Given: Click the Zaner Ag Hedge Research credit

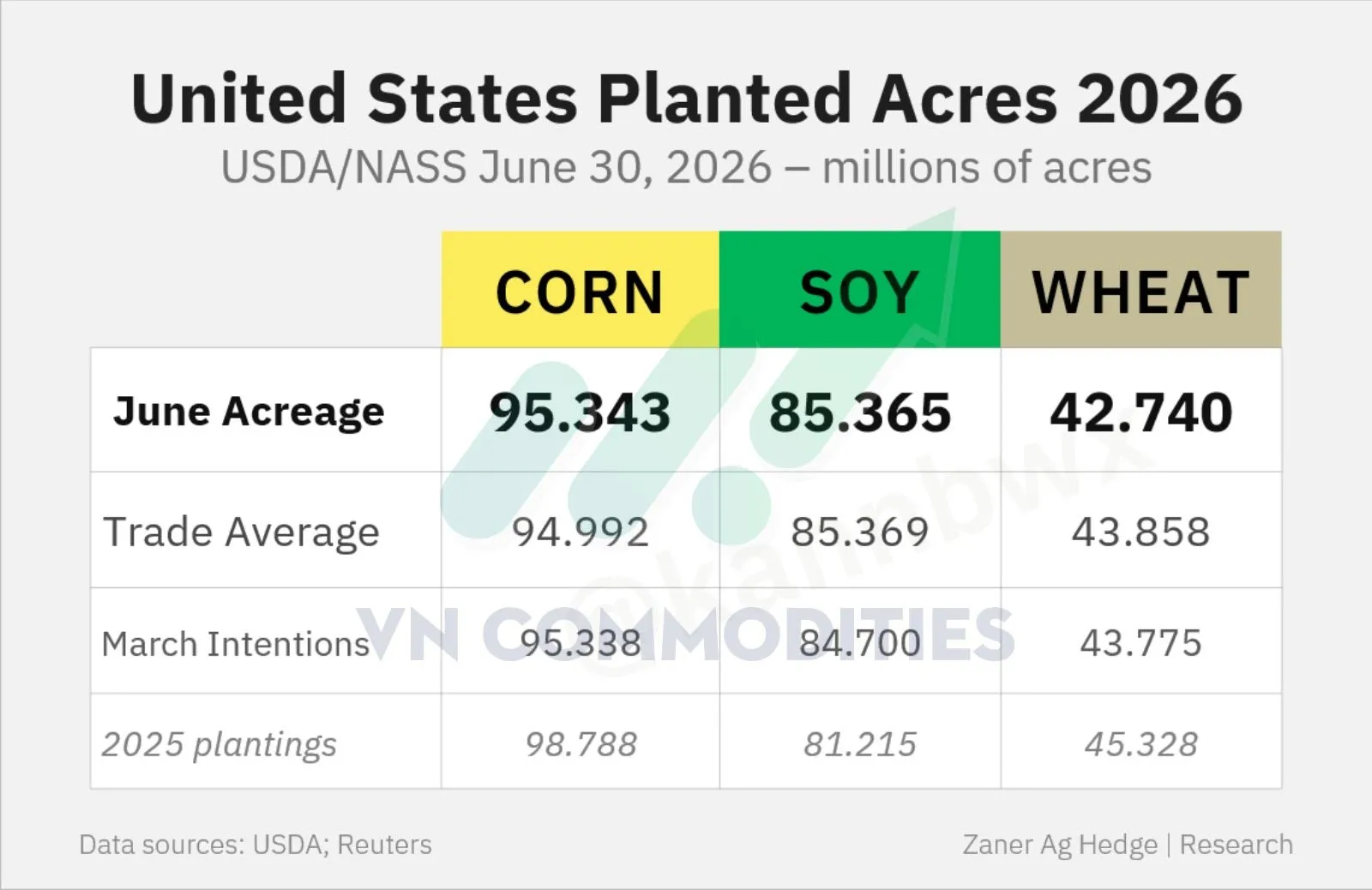Looking at the screenshot, I should [x=1128, y=845].
